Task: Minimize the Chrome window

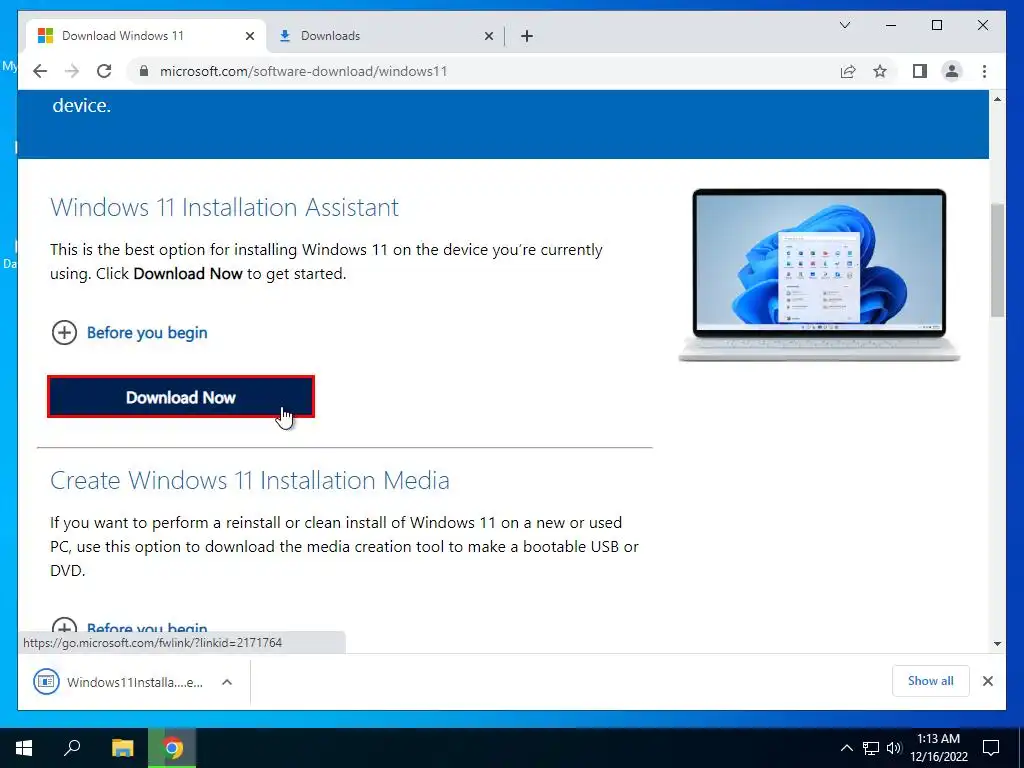Action: [x=891, y=25]
